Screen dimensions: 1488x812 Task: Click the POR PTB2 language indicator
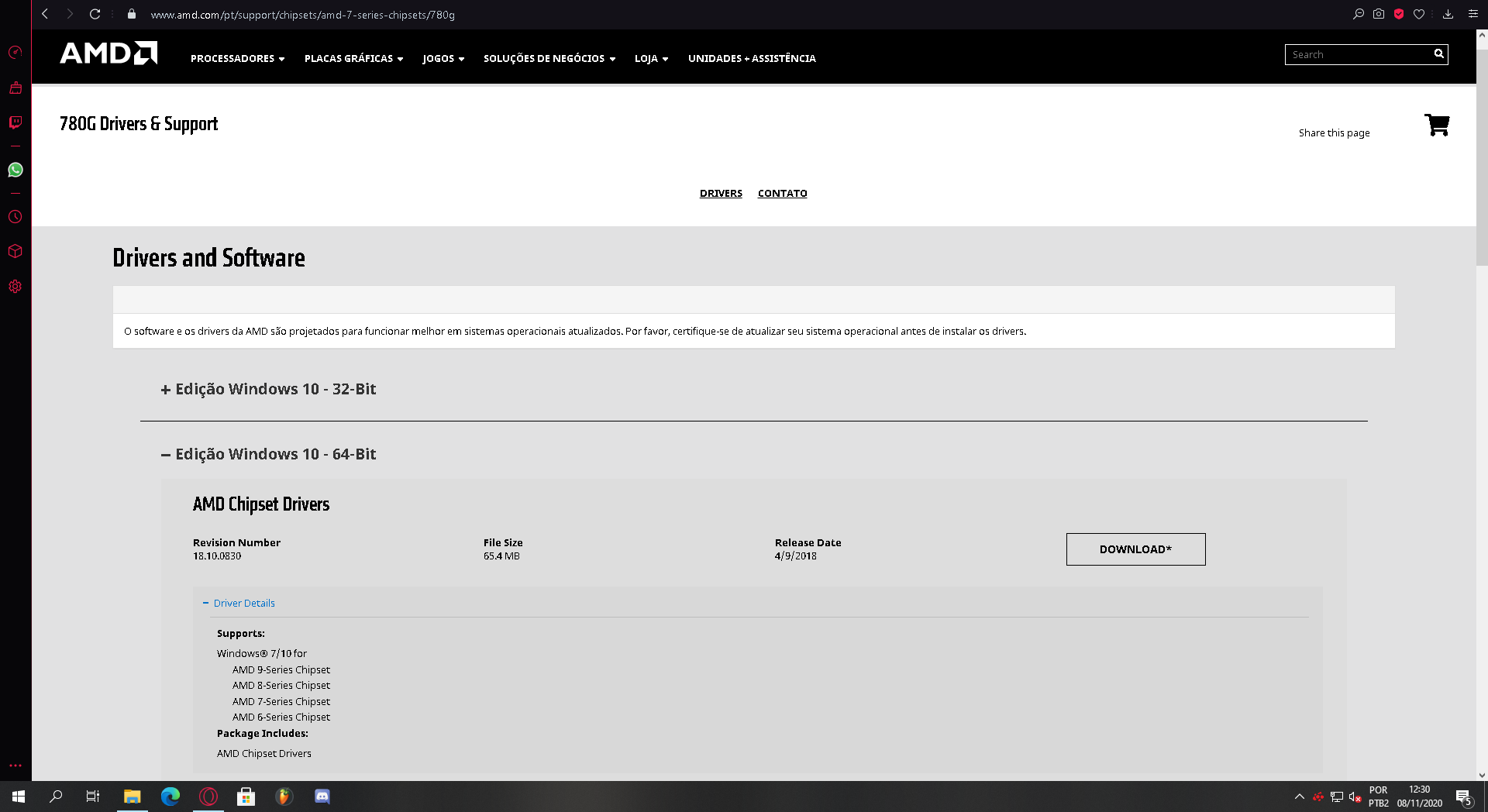(1378, 797)
